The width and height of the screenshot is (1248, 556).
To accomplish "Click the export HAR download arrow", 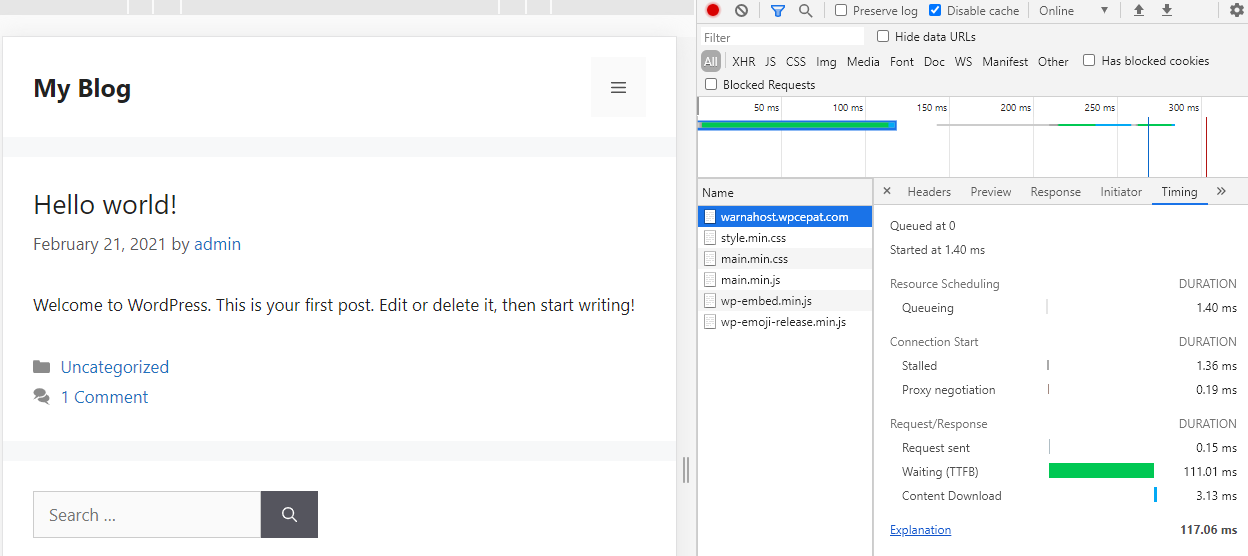I will click(1166, 11).
